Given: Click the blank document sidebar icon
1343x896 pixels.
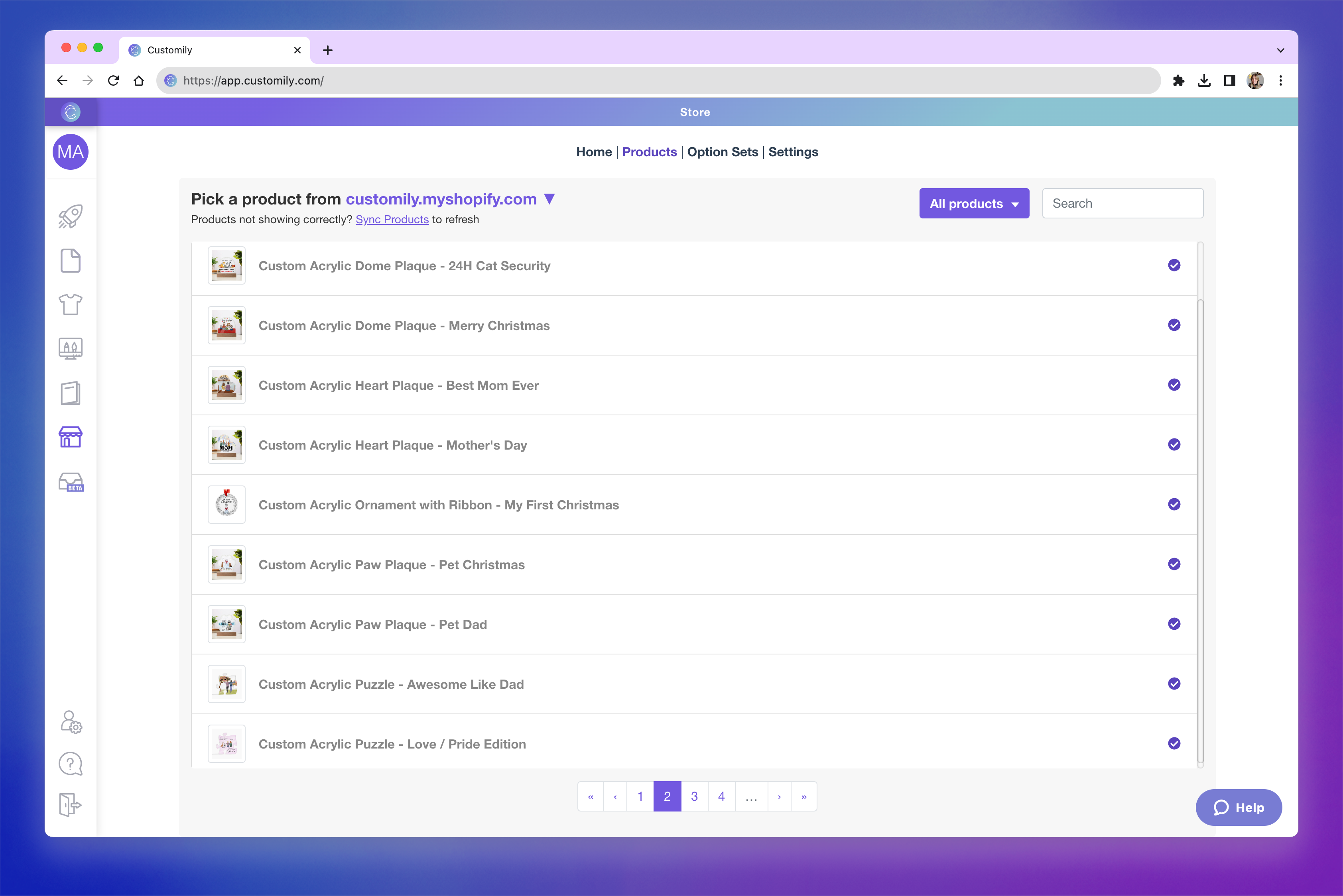Looking at the screenshot, I should point(70,261).
